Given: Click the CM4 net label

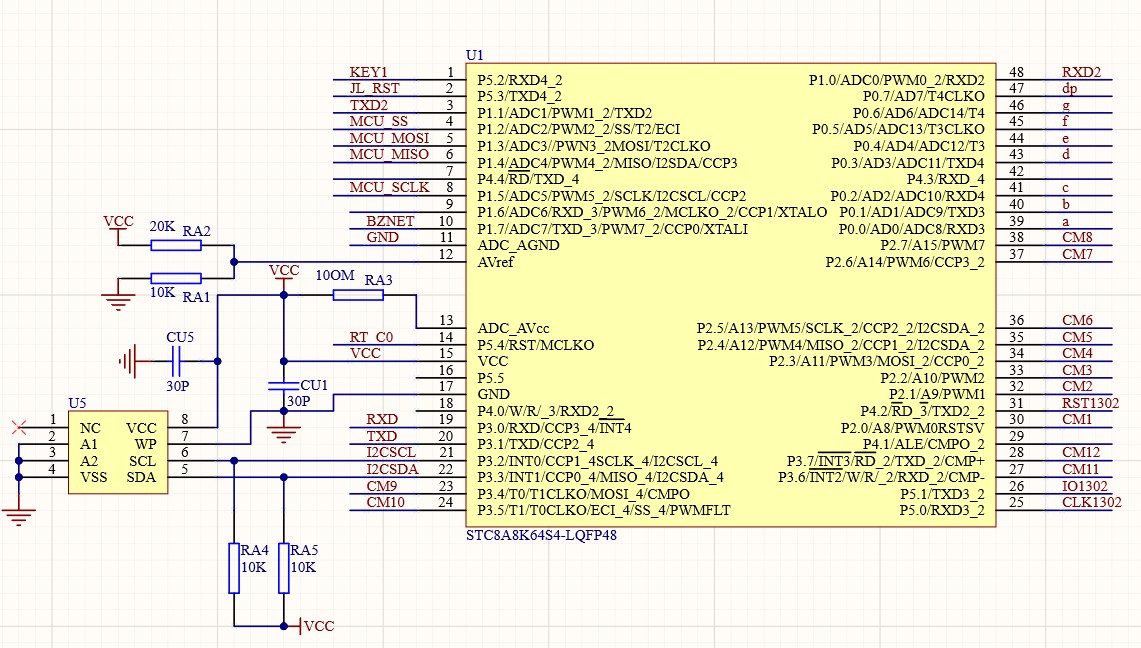Looking at the screenshot, I should [1078, 353].
